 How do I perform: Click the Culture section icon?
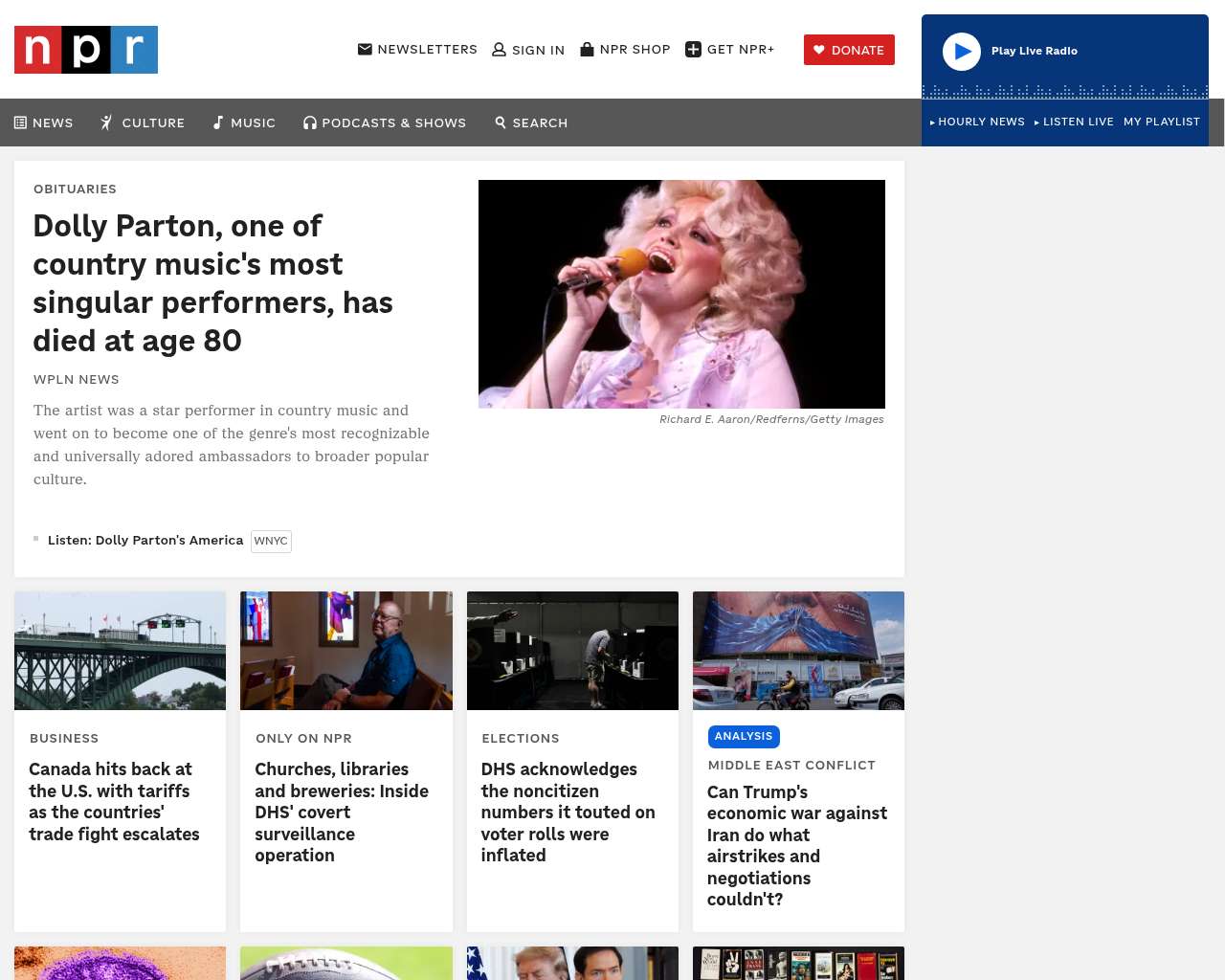[x=107, y=122]
